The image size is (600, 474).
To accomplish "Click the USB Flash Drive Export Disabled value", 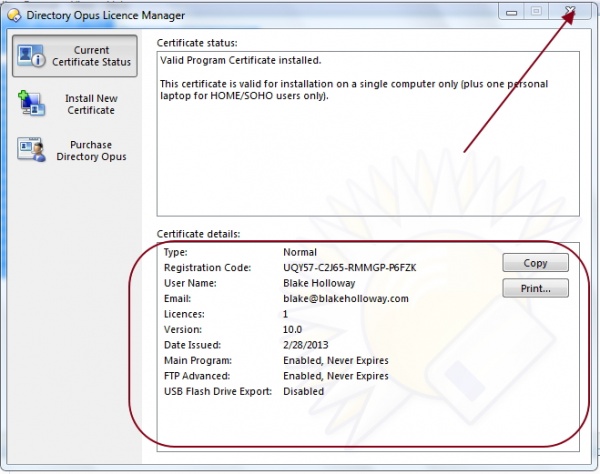I will pos(303,391).
